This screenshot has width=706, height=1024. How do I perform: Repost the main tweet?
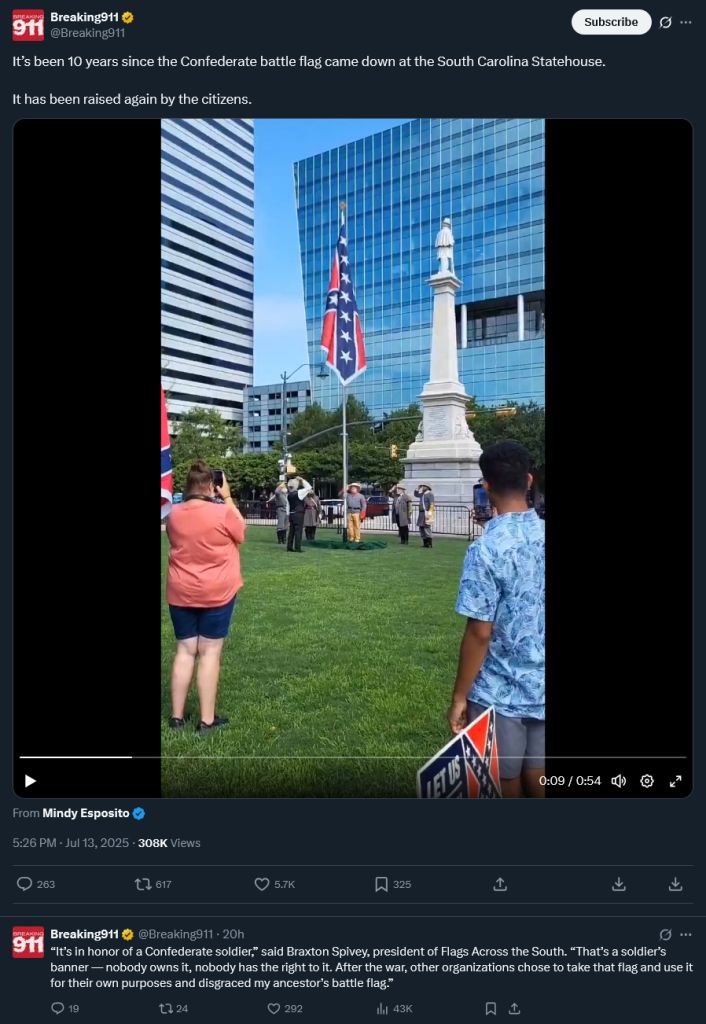pyautogui.click(x=142, y=884)
